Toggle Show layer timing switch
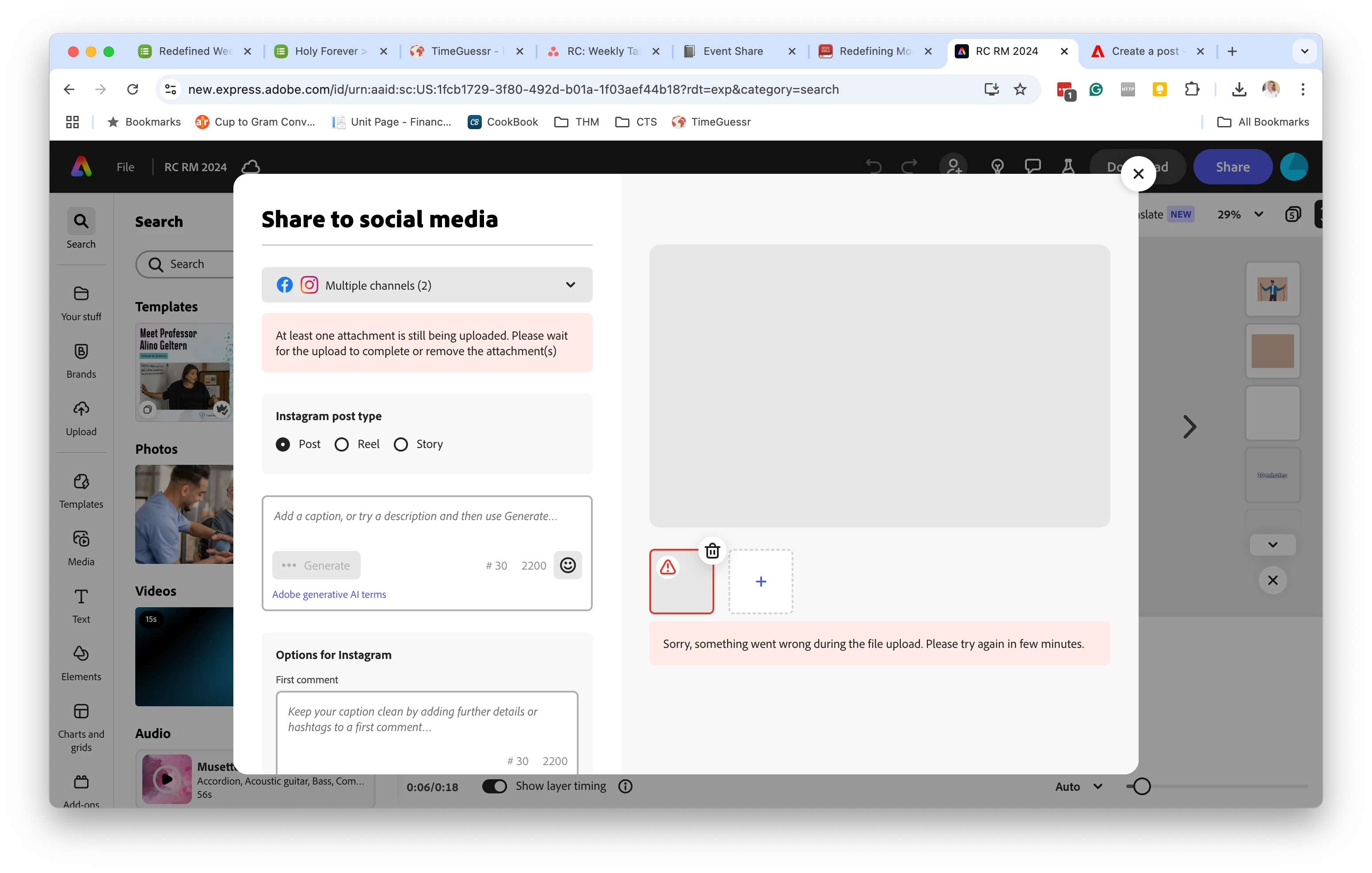This screenshot has height=873, width=1372. [x=494, y=786]
